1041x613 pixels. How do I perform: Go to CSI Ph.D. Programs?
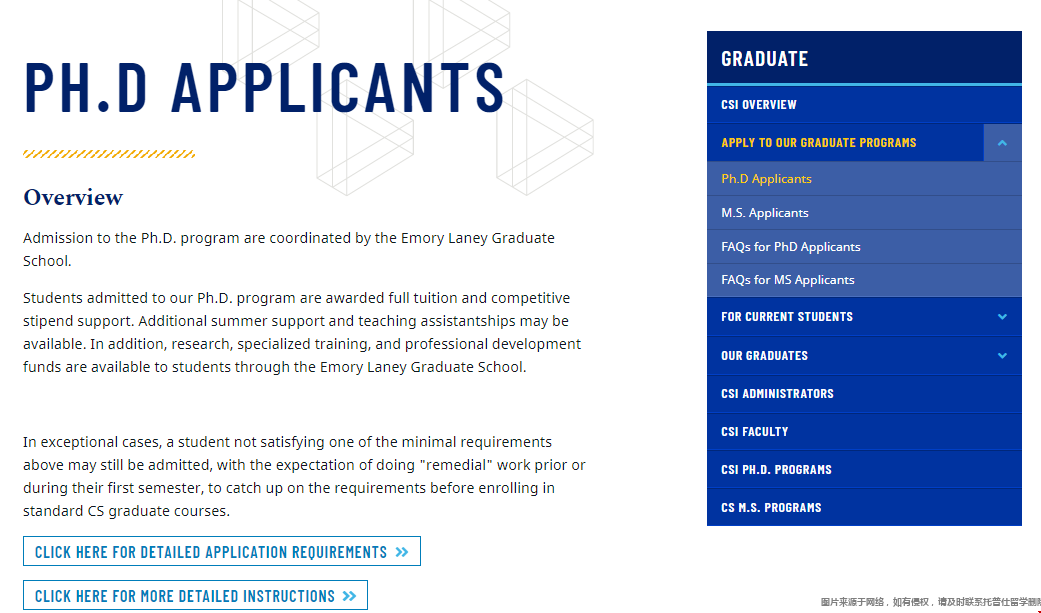[x=864, y=469]
